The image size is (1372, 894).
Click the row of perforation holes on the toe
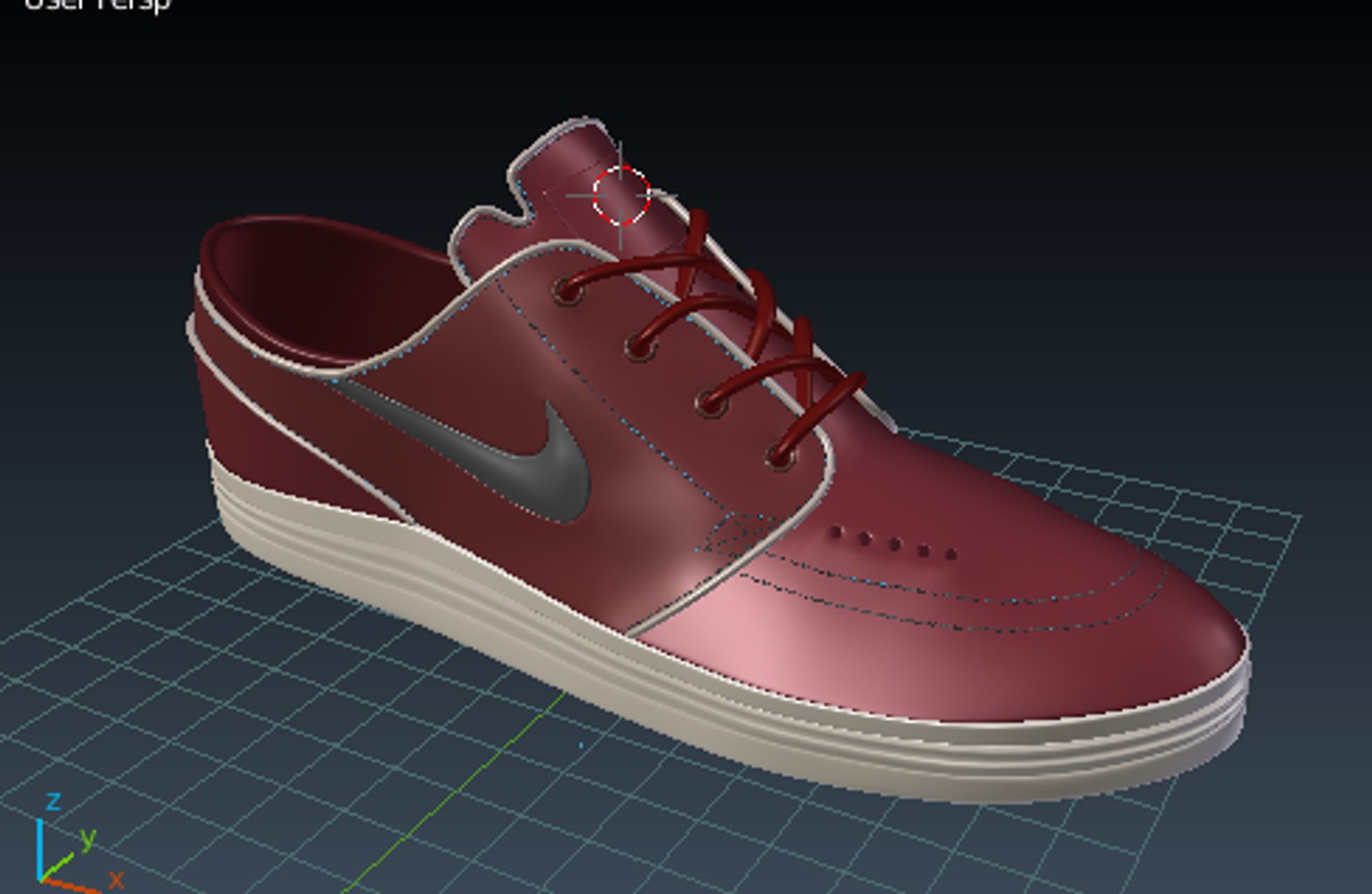pyautogui.click(x=893, y=543)
